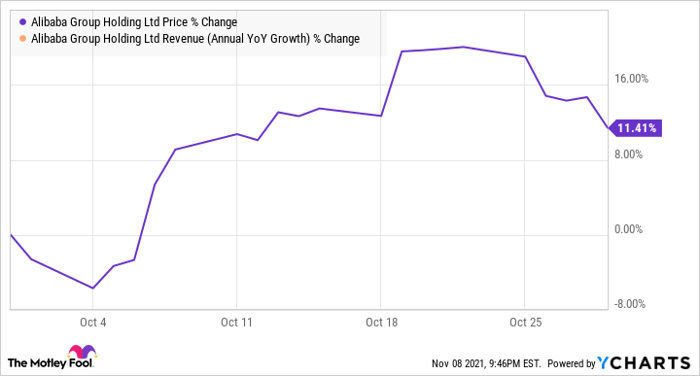
Task: Select the Alibaba Price % Change legend label
Action: coord(134,22)
